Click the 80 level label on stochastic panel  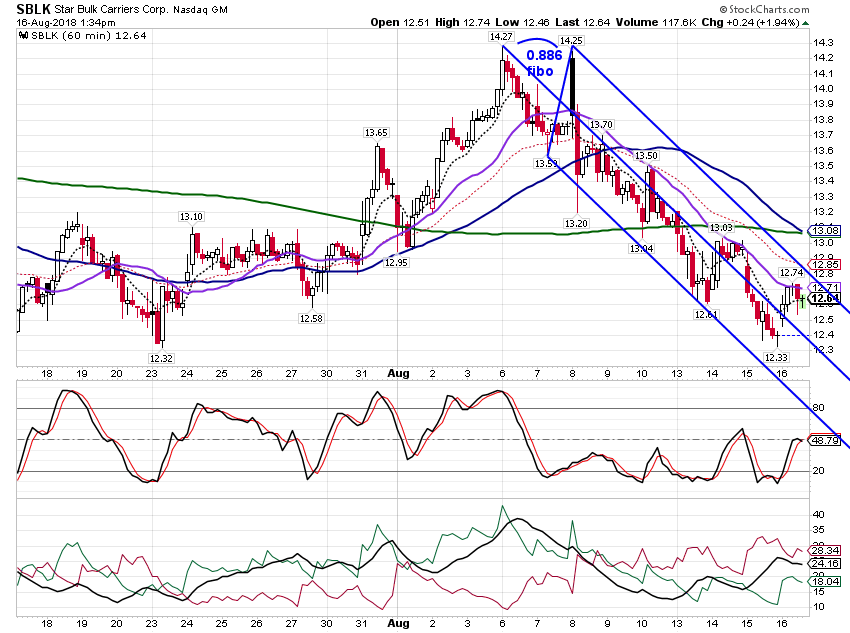tap(818, 408)
